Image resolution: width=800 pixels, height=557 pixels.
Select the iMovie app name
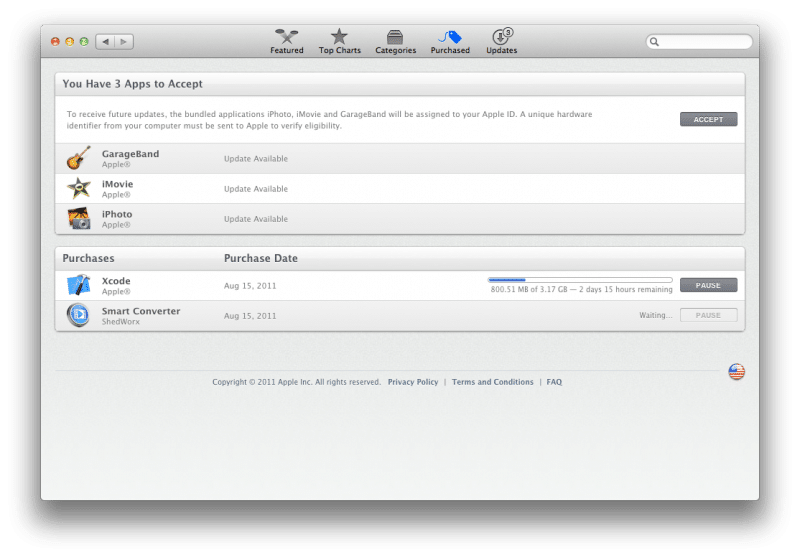[117, 184]
